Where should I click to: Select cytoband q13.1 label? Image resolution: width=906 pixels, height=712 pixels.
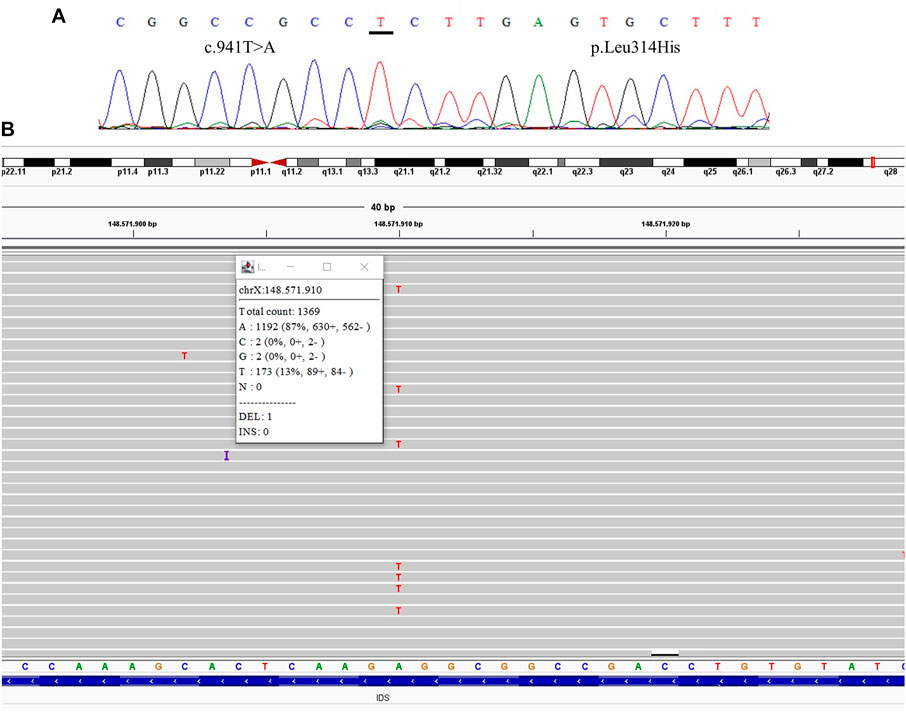(x=332, y=172)
